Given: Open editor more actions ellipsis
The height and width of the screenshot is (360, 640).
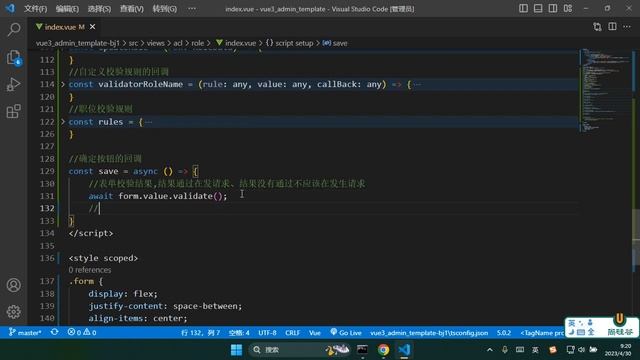Looking at the screenshot, I should pyautogui.click(x=627, y=27).
